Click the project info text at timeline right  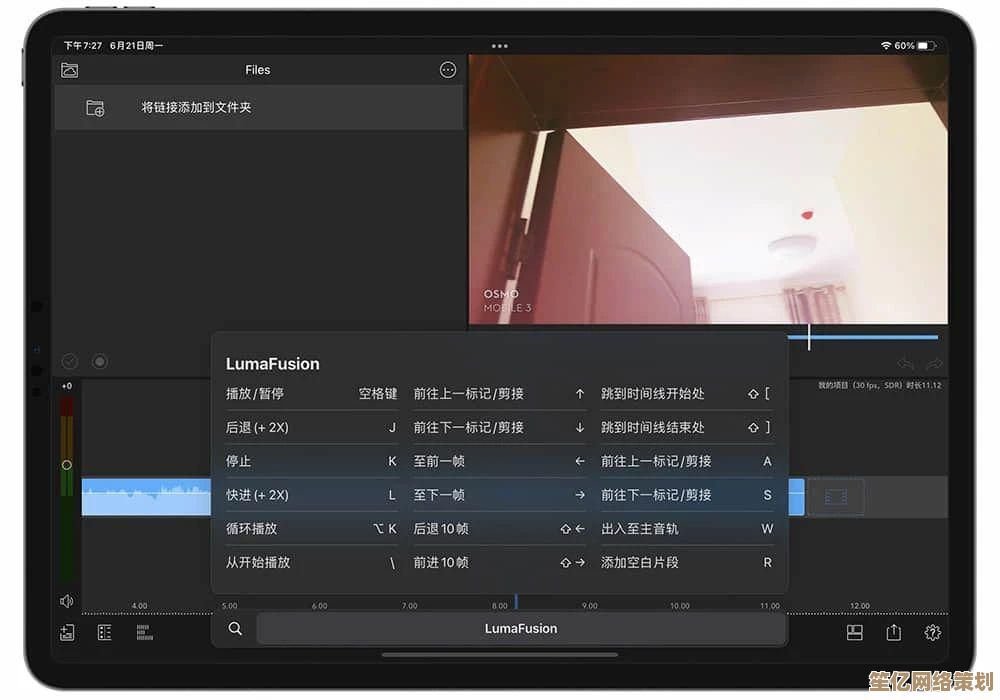pos(879,385)
